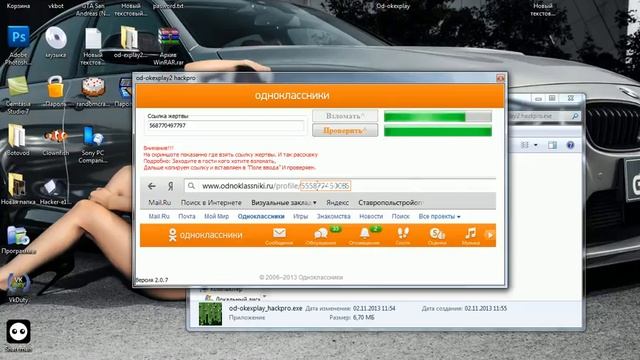Select the bold Одноклассники link in Mail.Ru bar

(261, 216)
